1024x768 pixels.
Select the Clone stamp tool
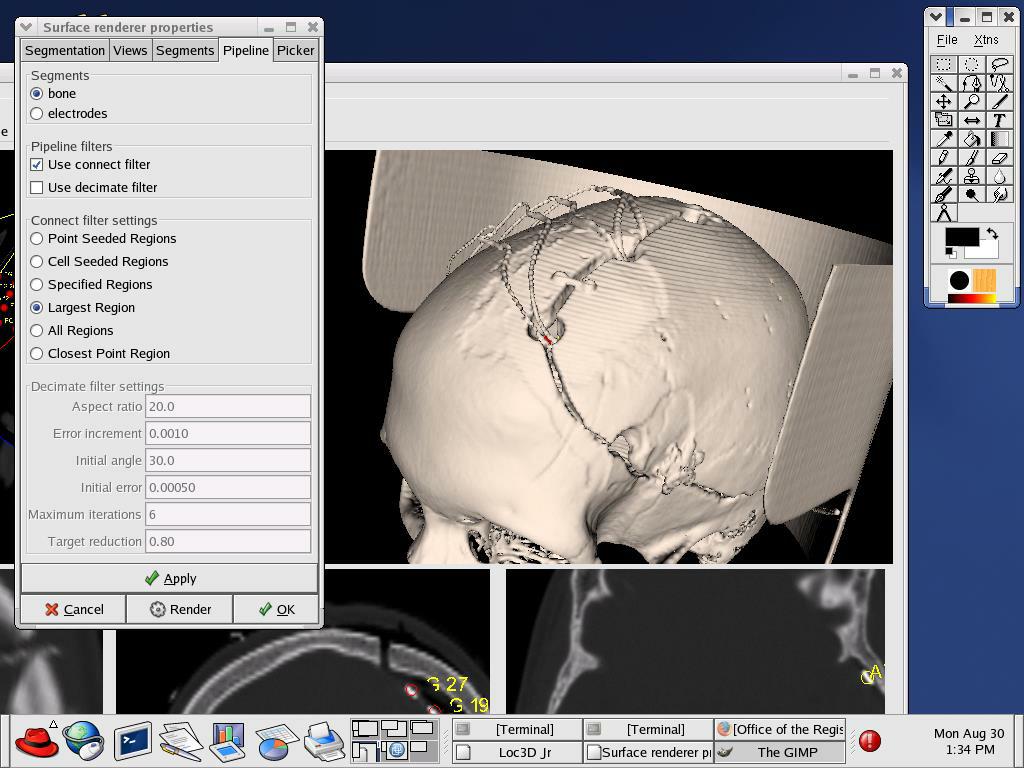[972, 176]
